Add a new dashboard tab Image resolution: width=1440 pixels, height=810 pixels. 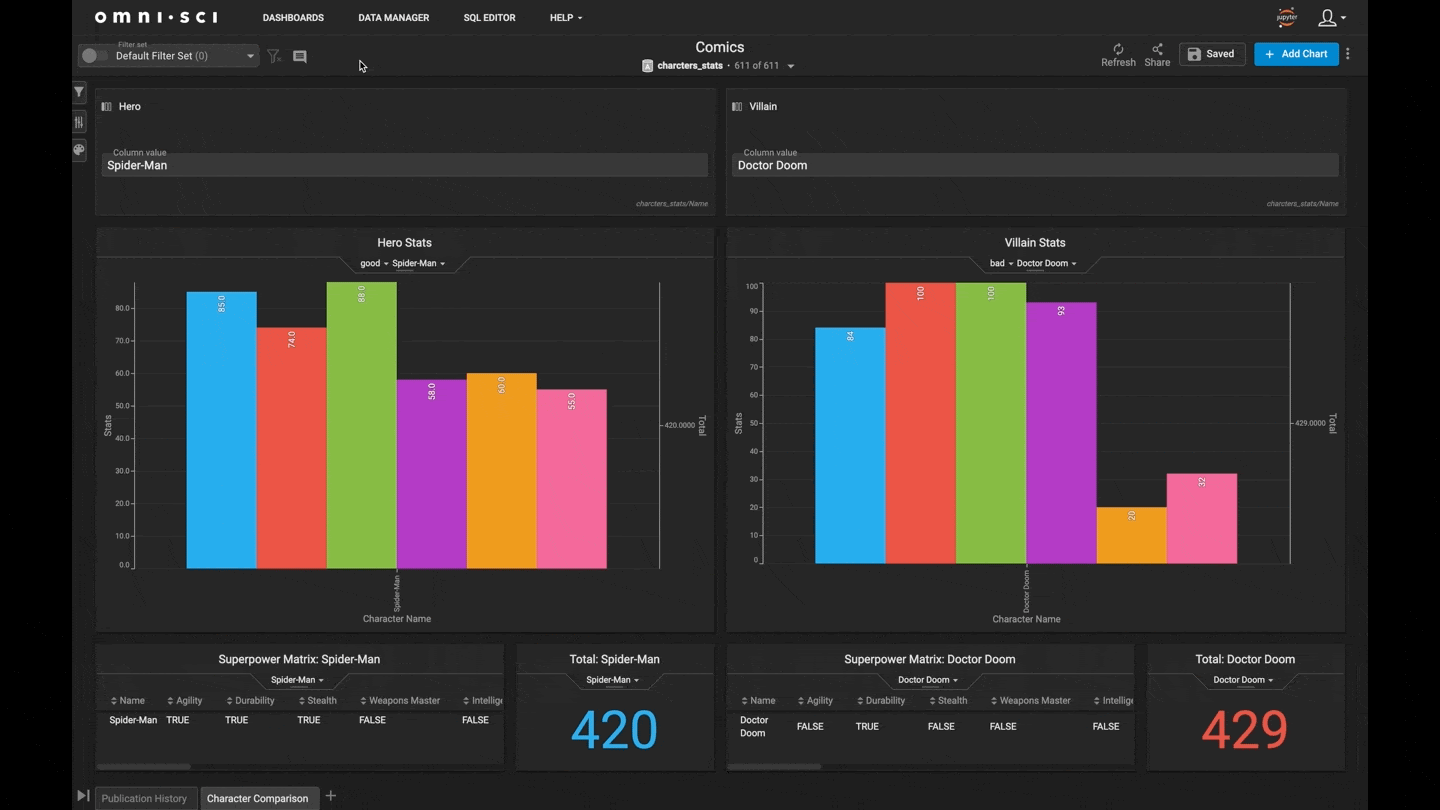click(x=330, y=796)
